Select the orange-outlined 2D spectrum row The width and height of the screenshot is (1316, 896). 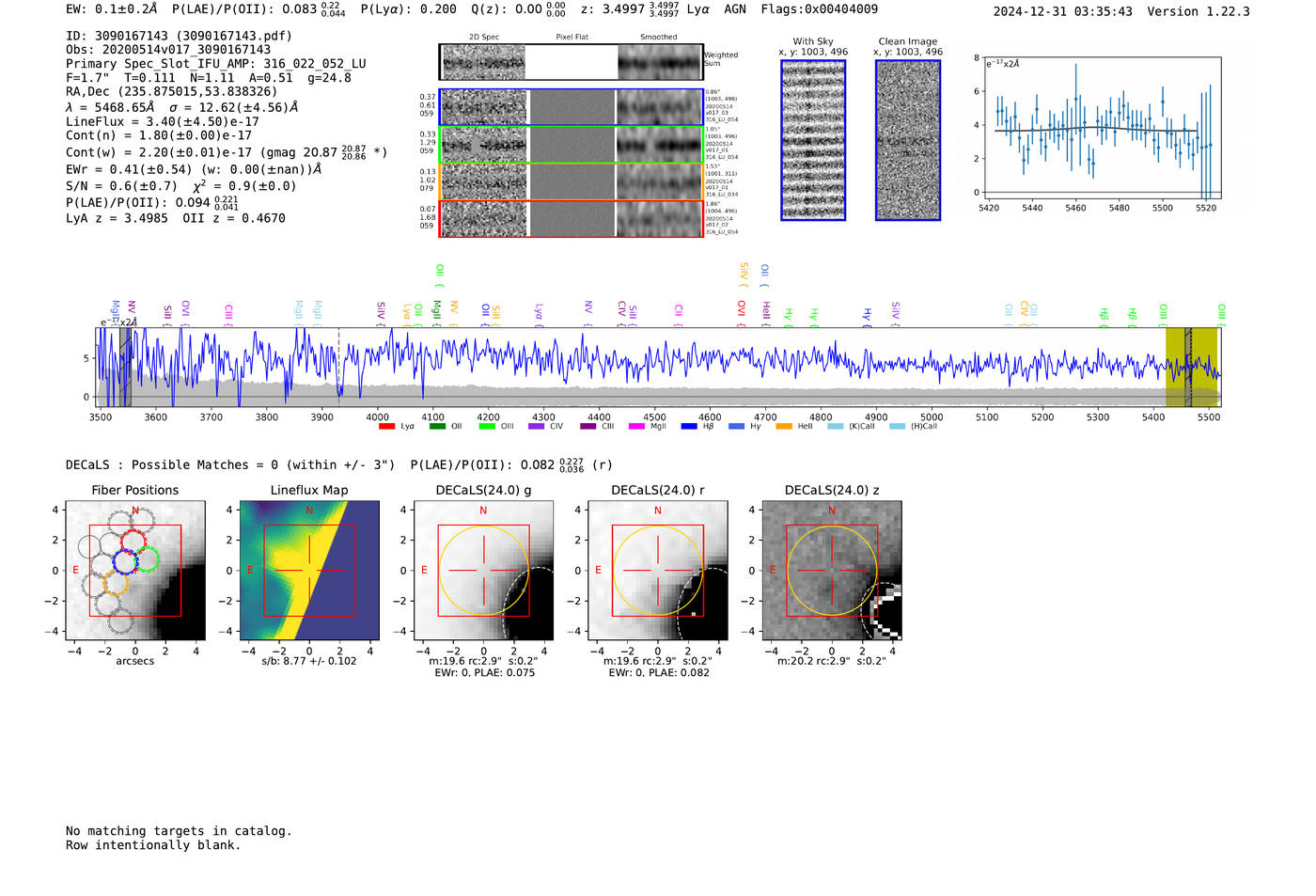pyautogui.click(x=572, y=181)
